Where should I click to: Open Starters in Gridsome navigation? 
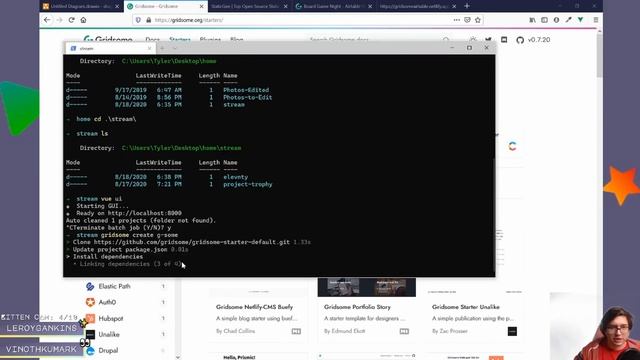coord(180,40)
